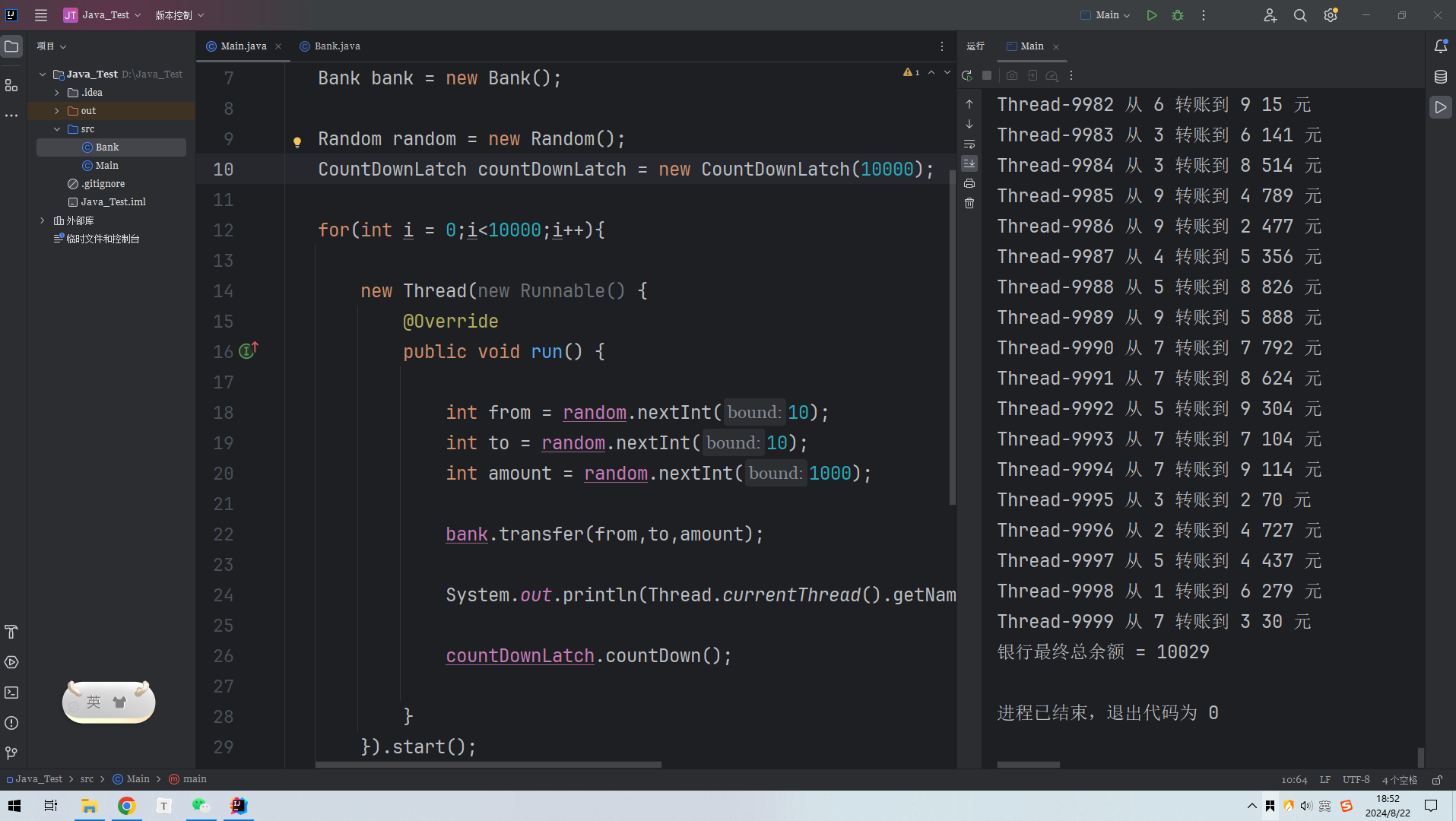Expand the .idea folder
1456x821 pixels.
pyautogui.click(x=57, y=93)
